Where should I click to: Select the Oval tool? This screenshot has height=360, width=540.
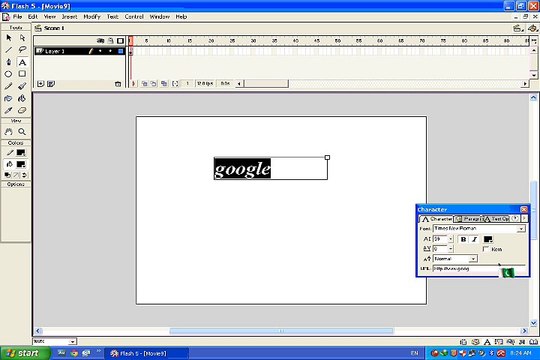tap(9, 74)
